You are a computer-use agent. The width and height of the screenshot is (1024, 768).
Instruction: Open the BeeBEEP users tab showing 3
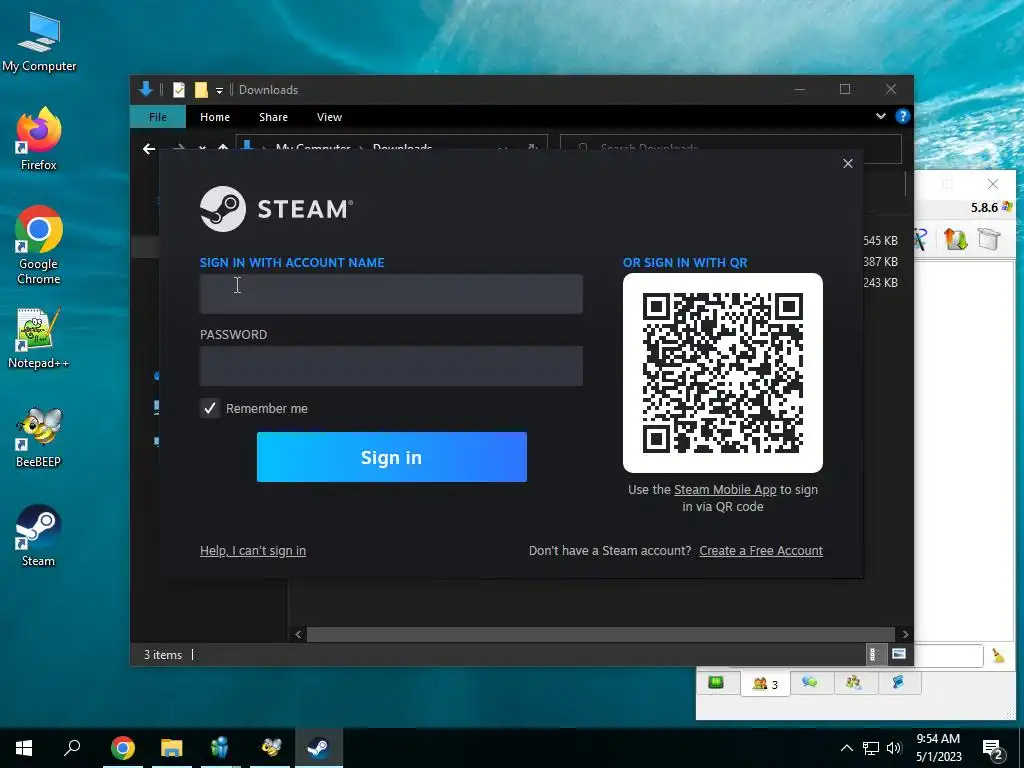[x=765, y=684]
